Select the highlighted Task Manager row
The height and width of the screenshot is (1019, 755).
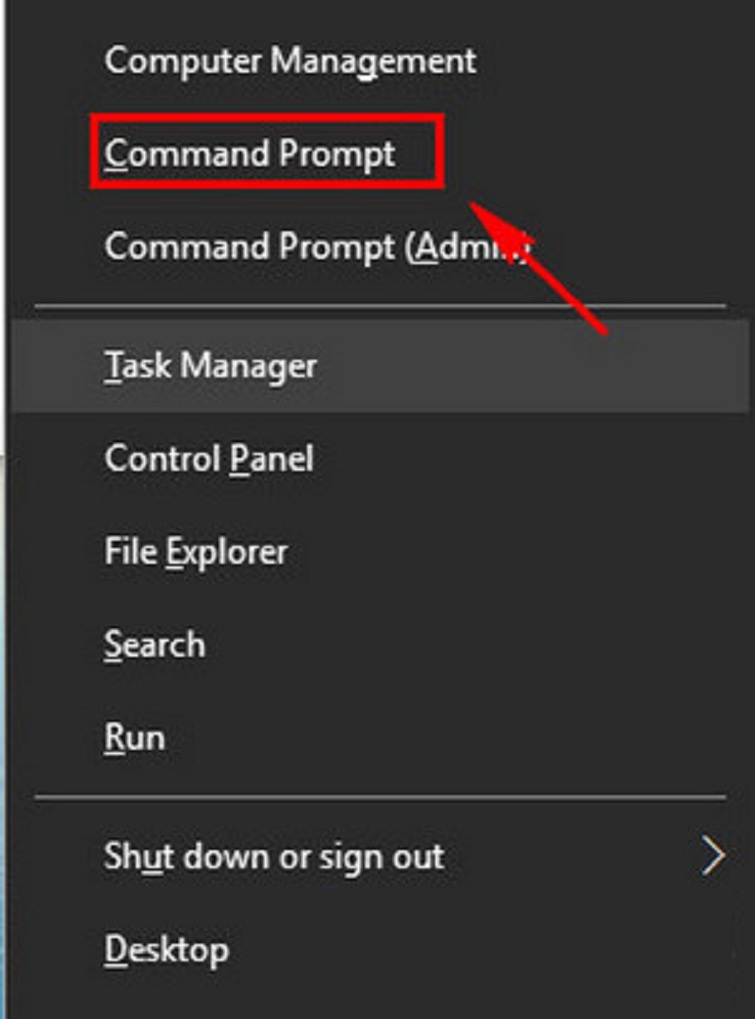click(380, 366)
